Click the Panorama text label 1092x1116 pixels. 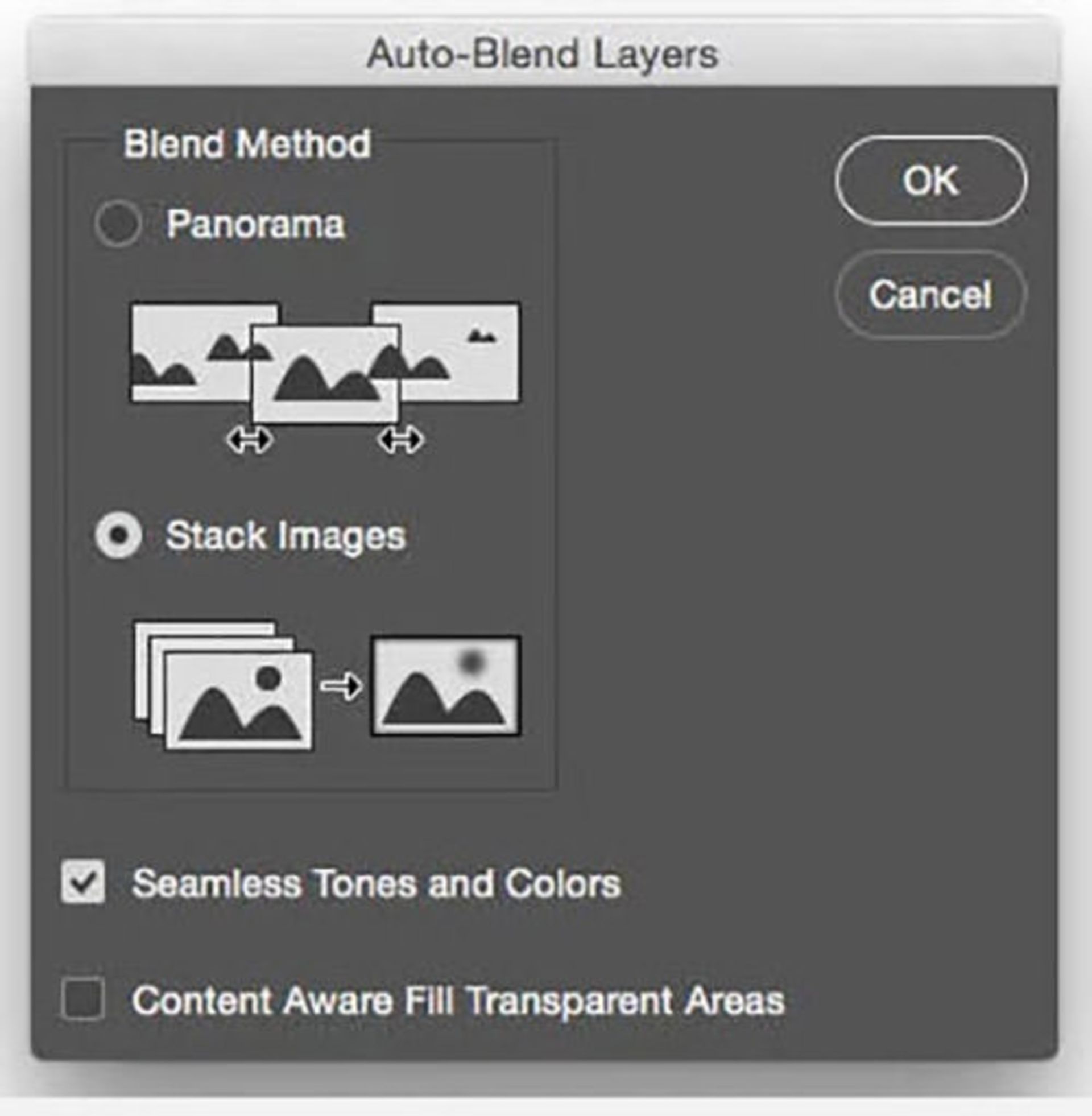click(256, 224)
